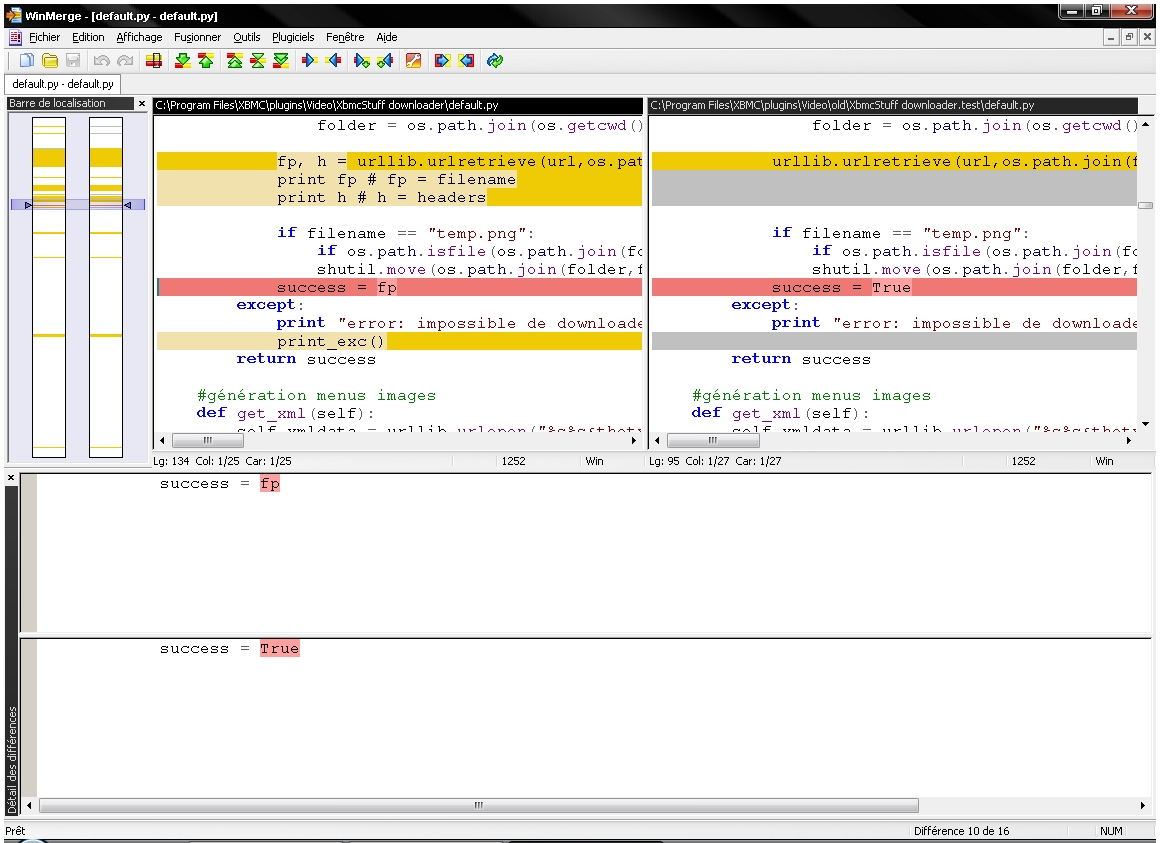This screenshot has width=1160, height=843.
Task: Open the Fusionner menu
Action: pyautogui.click(x=197, y=37)
